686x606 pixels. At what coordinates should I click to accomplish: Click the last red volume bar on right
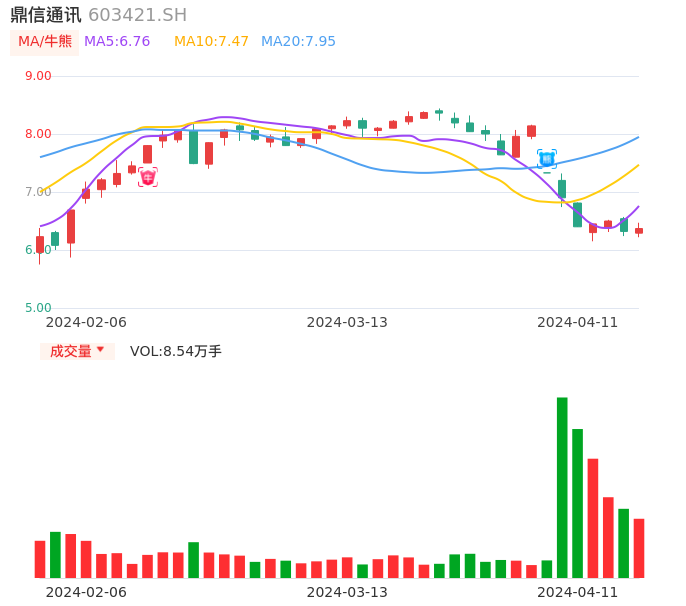[639, 548]
